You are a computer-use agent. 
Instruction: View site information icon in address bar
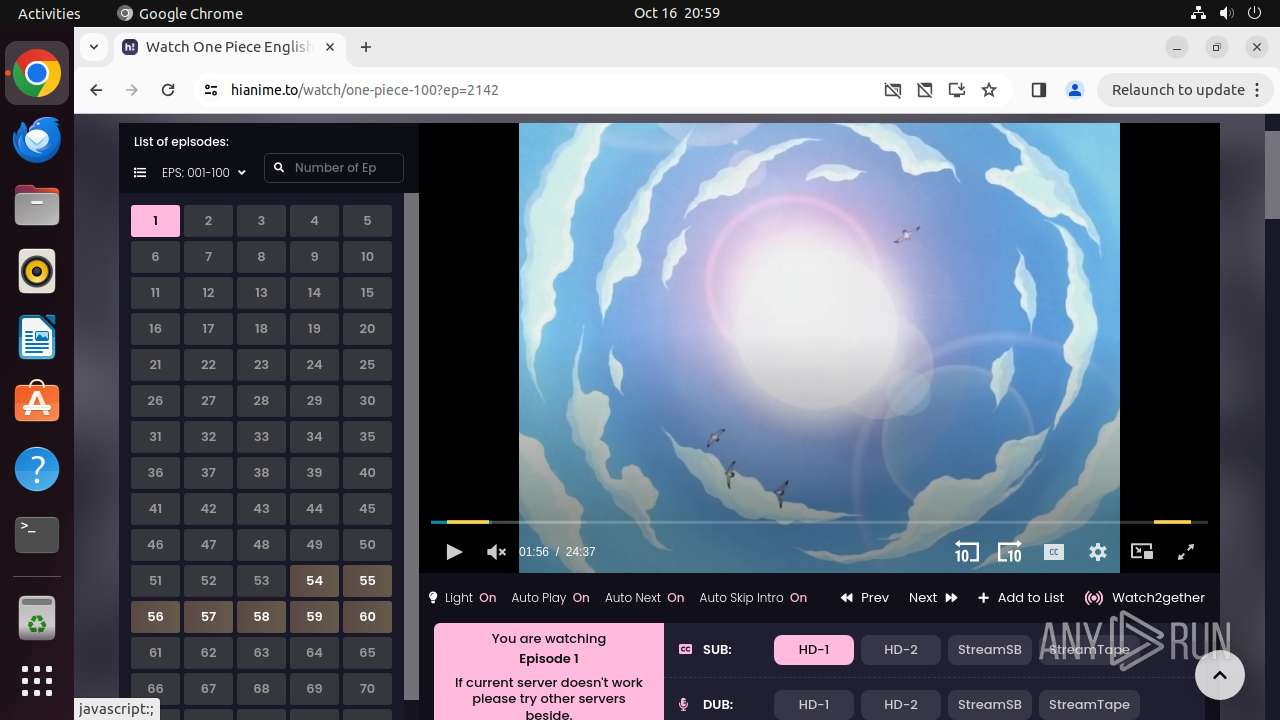click(x=210, y=90)
